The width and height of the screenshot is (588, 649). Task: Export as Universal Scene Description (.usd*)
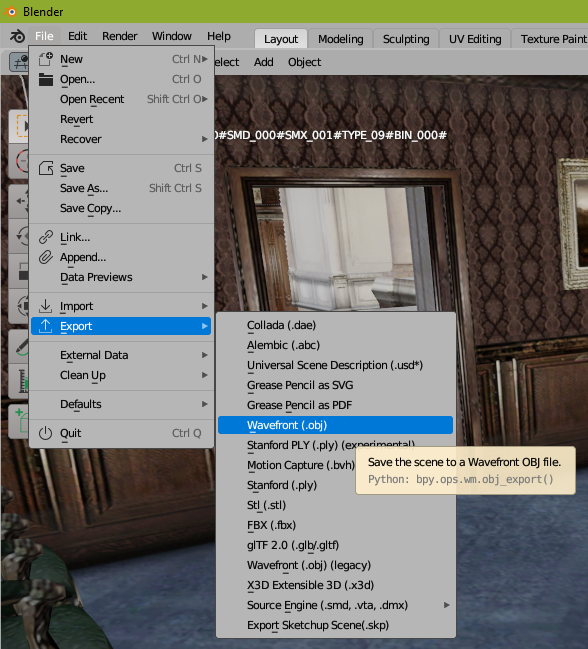tap(336, 365)
